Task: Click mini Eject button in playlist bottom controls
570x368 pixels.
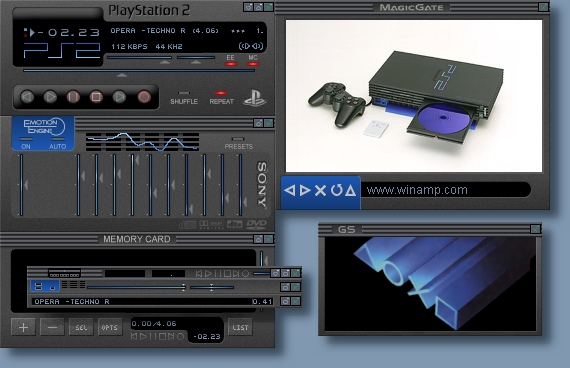Action: tap(180, 337)
